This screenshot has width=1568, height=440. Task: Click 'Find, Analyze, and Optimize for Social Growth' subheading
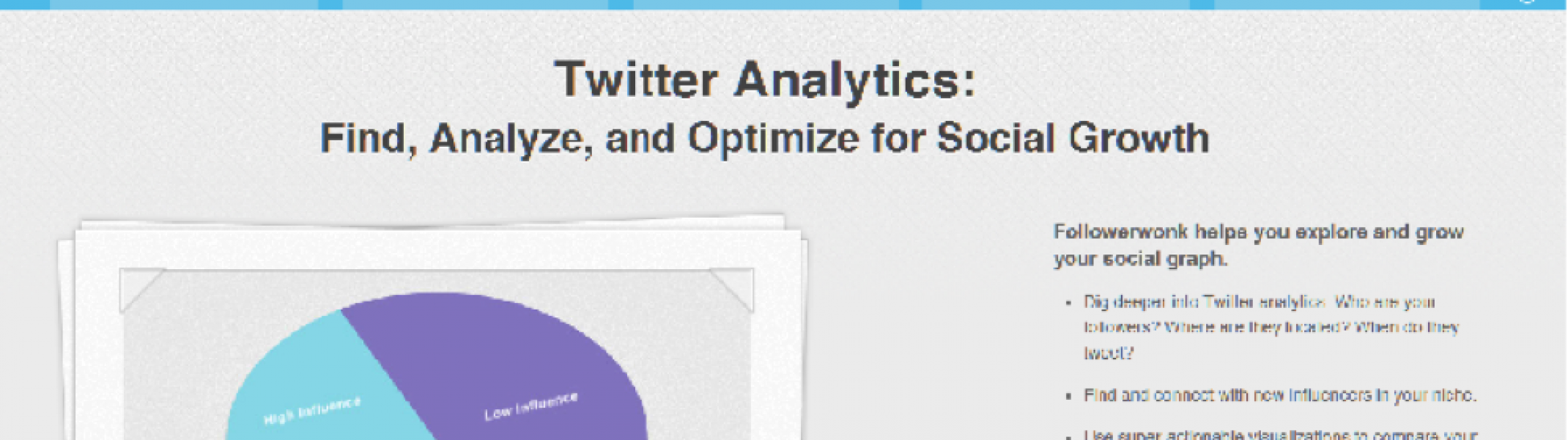pos(764,139)
